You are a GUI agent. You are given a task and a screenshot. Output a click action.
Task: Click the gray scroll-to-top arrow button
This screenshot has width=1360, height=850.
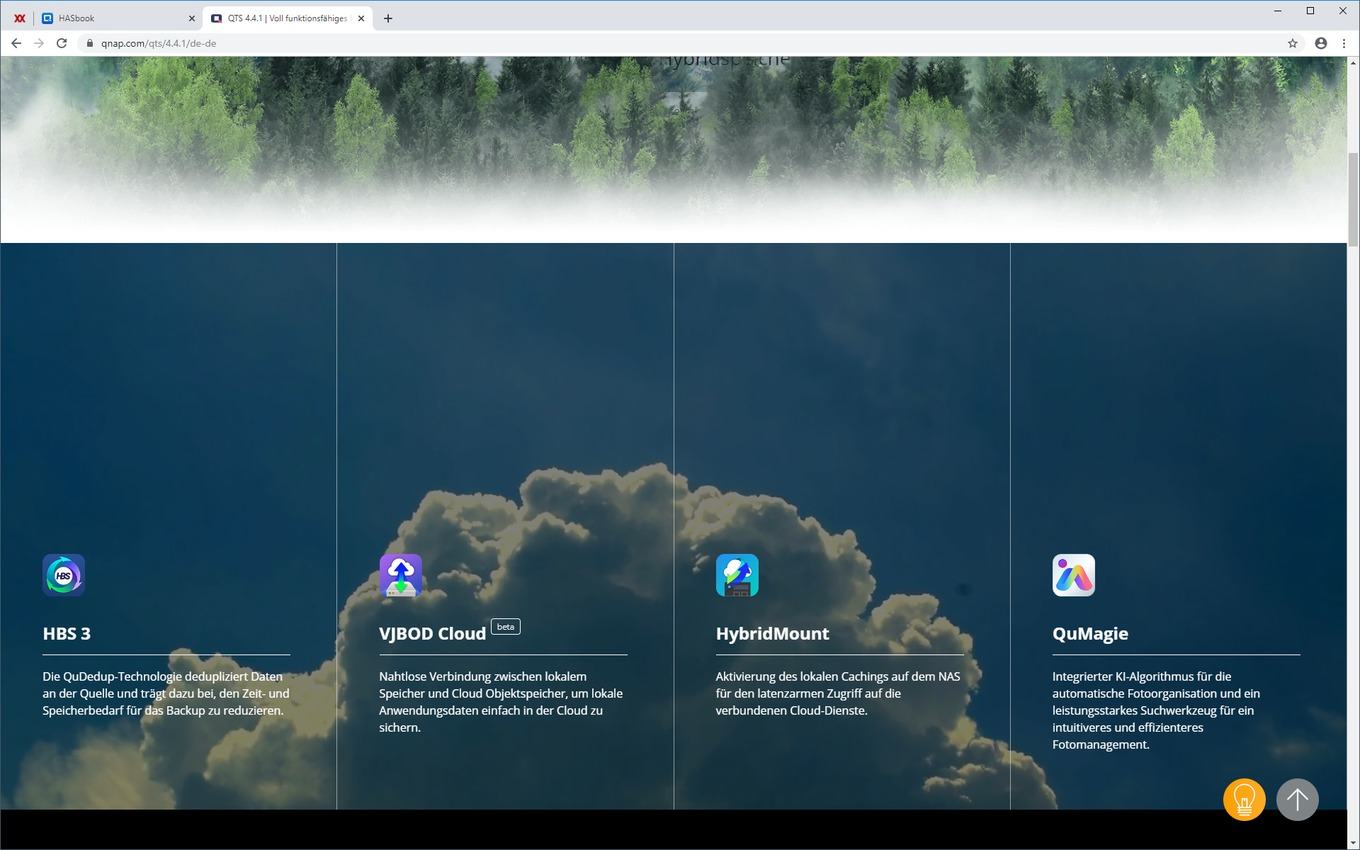pos(1297,800)
